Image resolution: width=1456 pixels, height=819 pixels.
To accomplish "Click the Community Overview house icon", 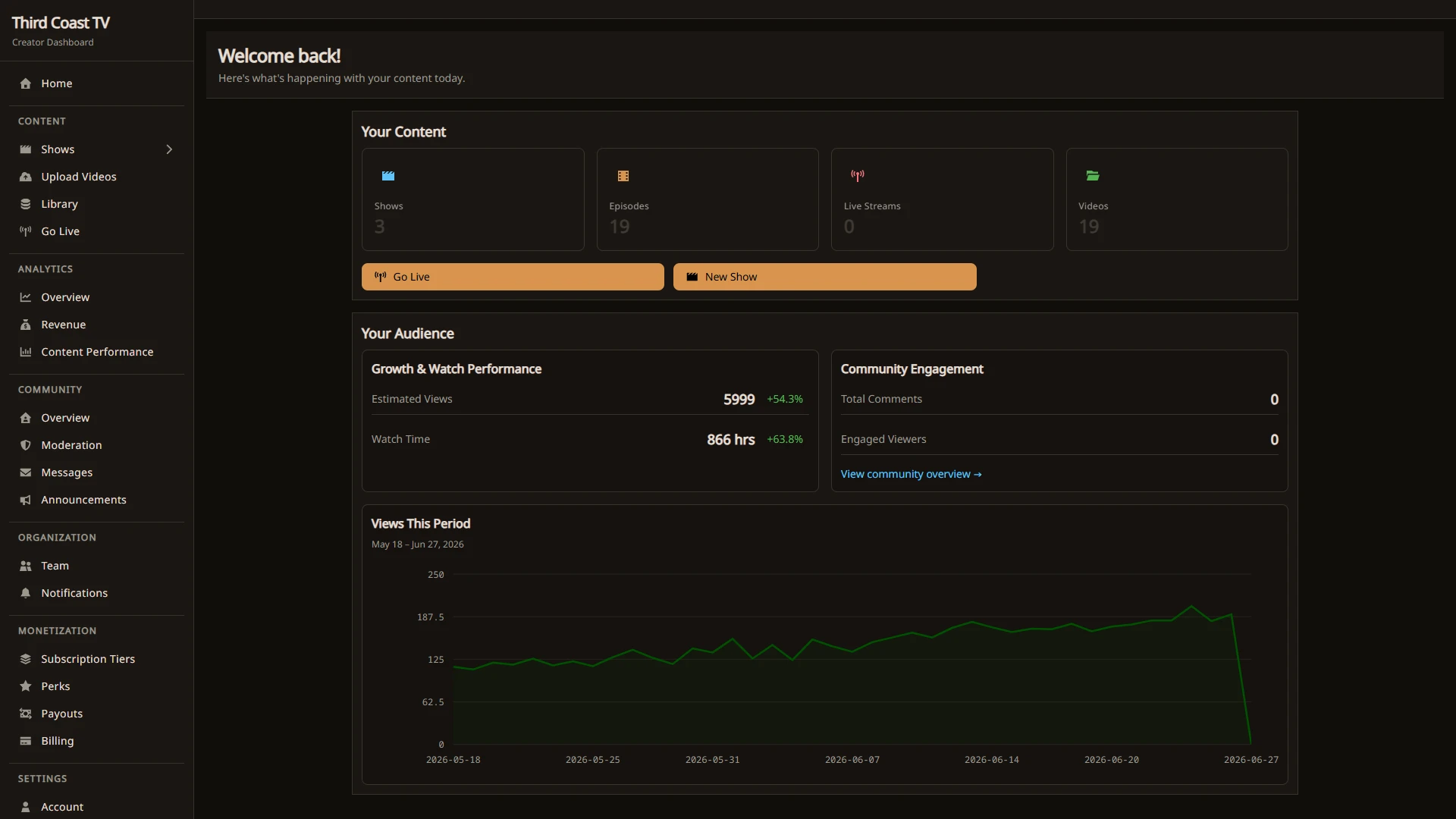I will point(26,418).
